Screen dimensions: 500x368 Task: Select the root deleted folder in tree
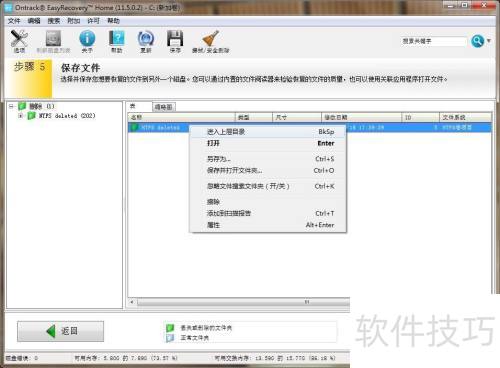pos(42,106)
